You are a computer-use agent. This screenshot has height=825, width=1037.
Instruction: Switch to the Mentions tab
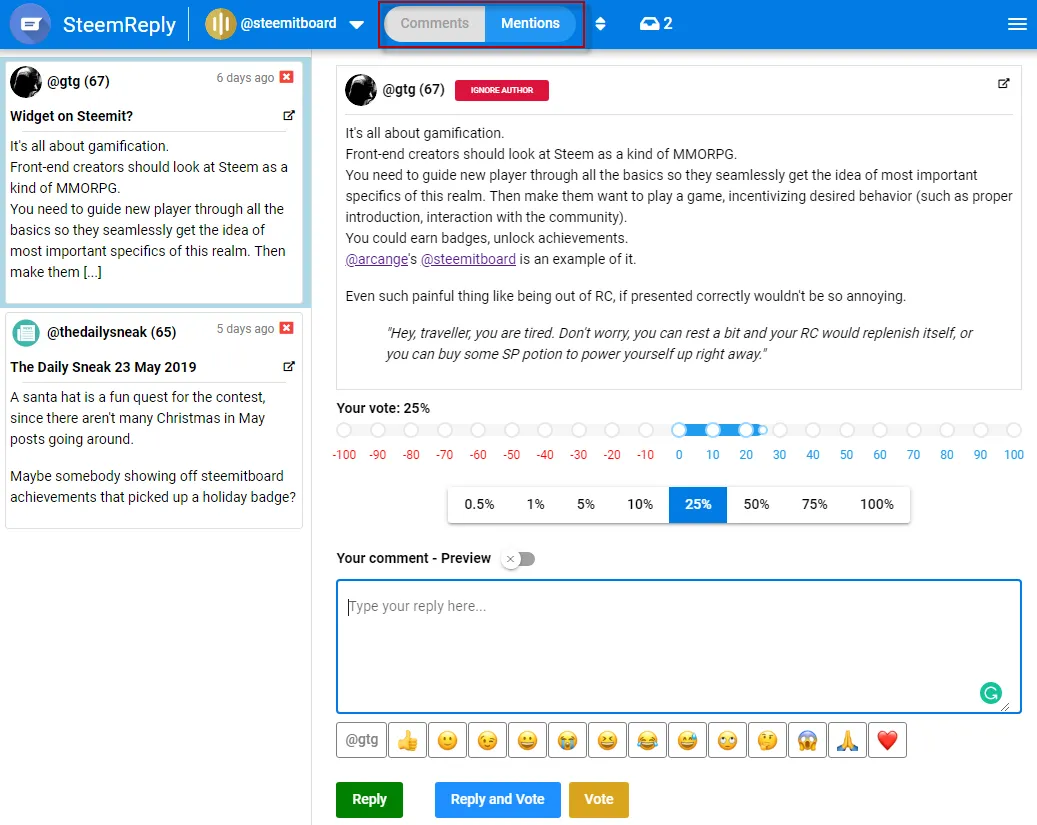click(x=530, y=24)
